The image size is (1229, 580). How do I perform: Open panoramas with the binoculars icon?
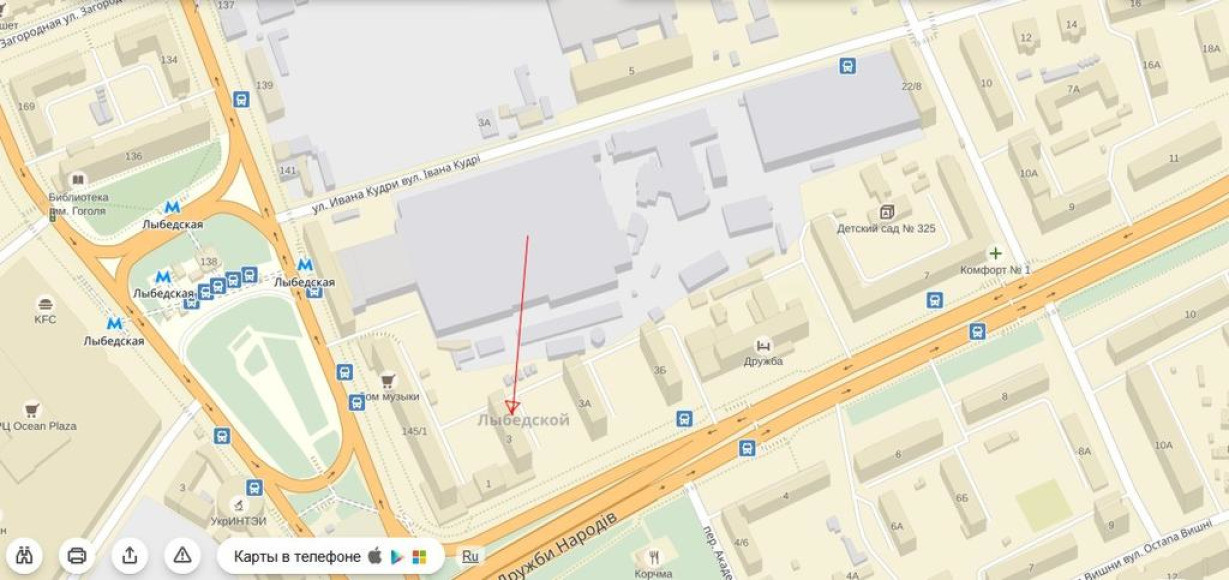(x=27, y=555)
